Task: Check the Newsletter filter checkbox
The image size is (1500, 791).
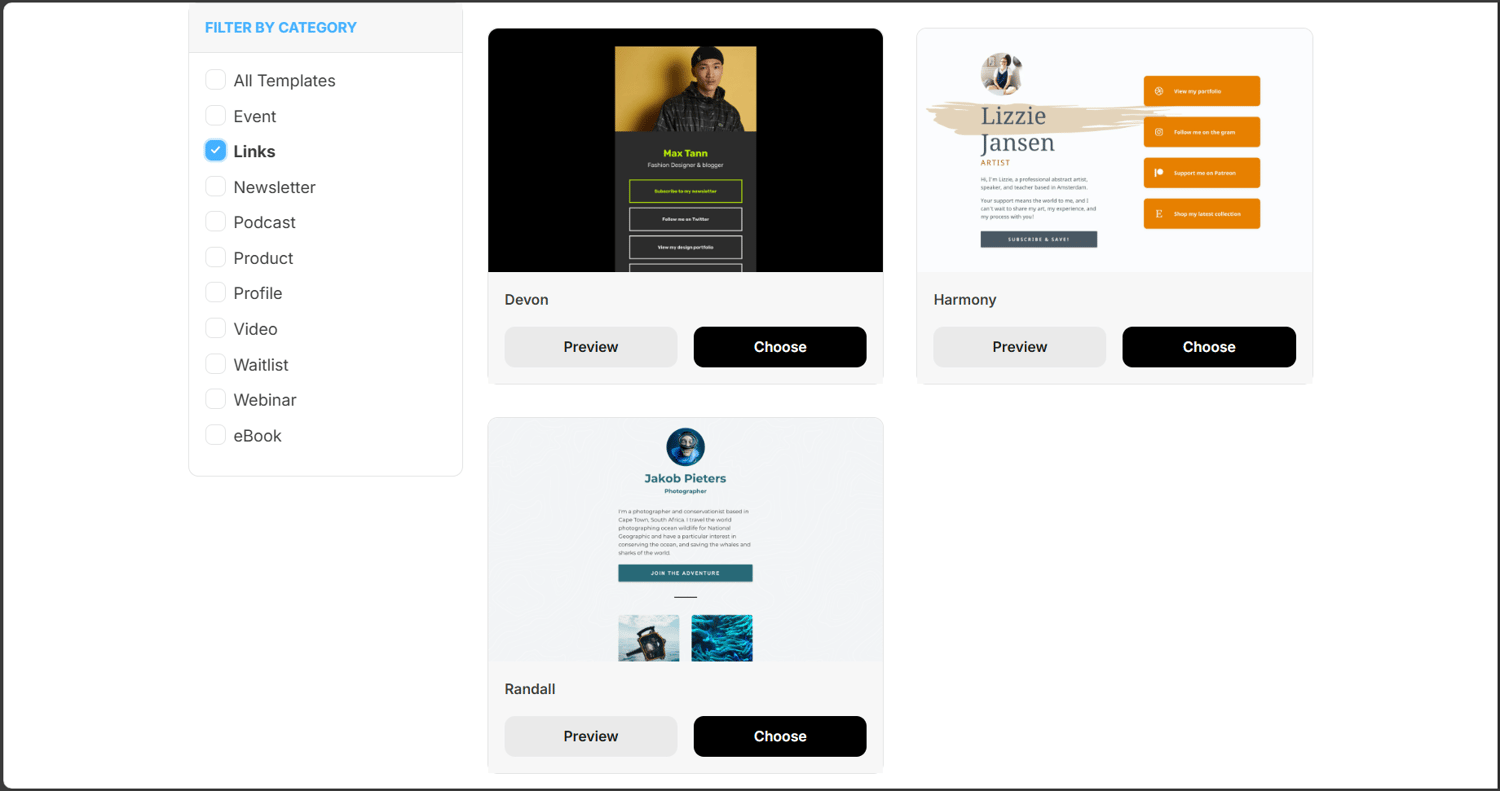Action: click(x=215, y=186)
